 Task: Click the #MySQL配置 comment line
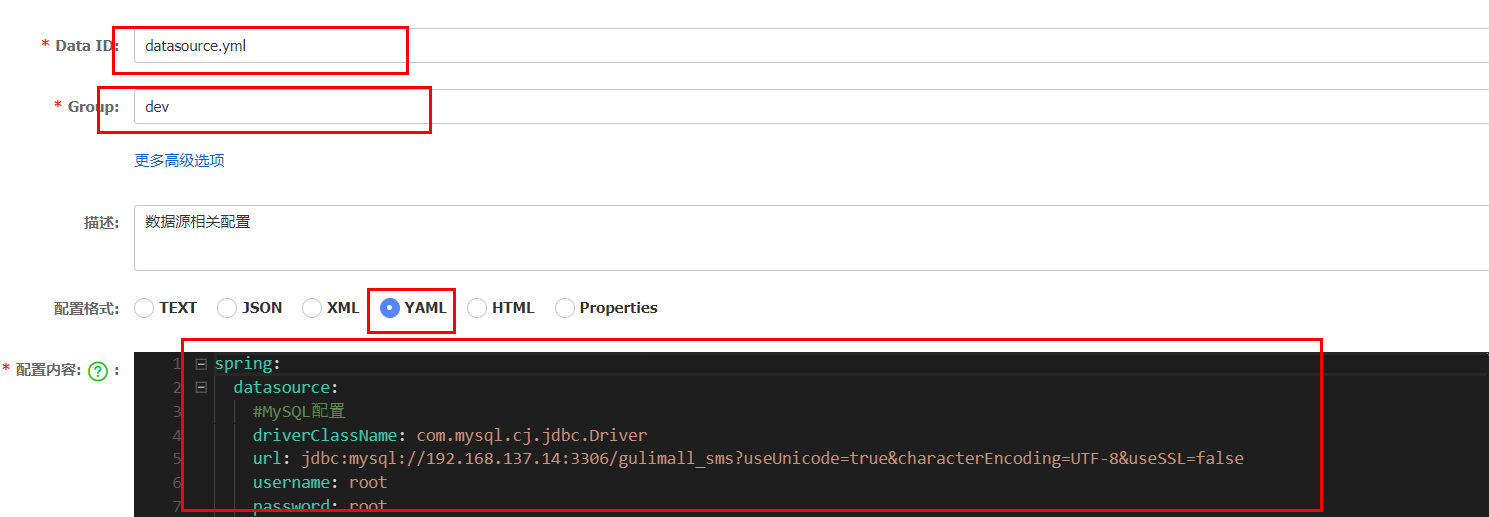(299, 411)
